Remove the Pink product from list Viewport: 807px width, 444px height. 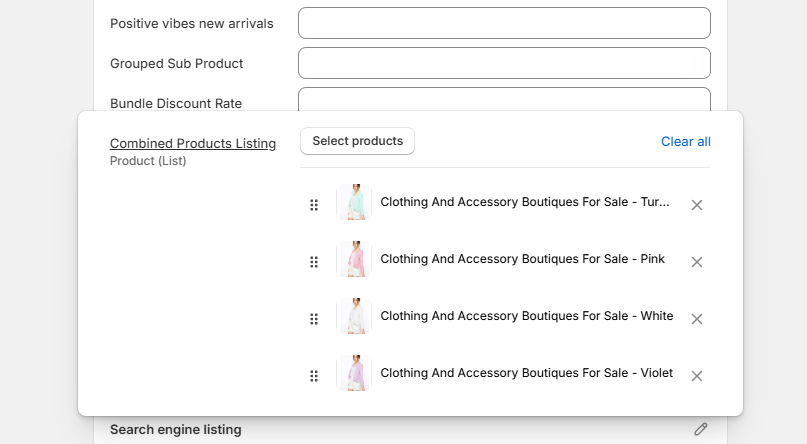(x=697, y=262)
